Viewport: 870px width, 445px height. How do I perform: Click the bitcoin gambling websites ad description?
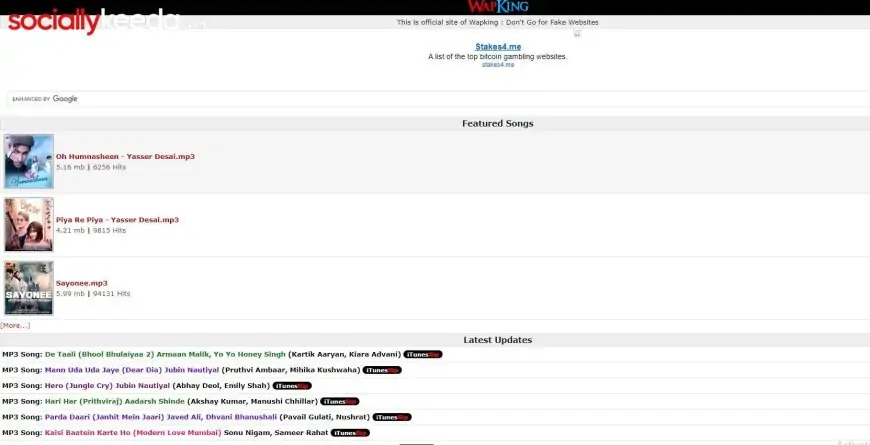pos(498,57)
